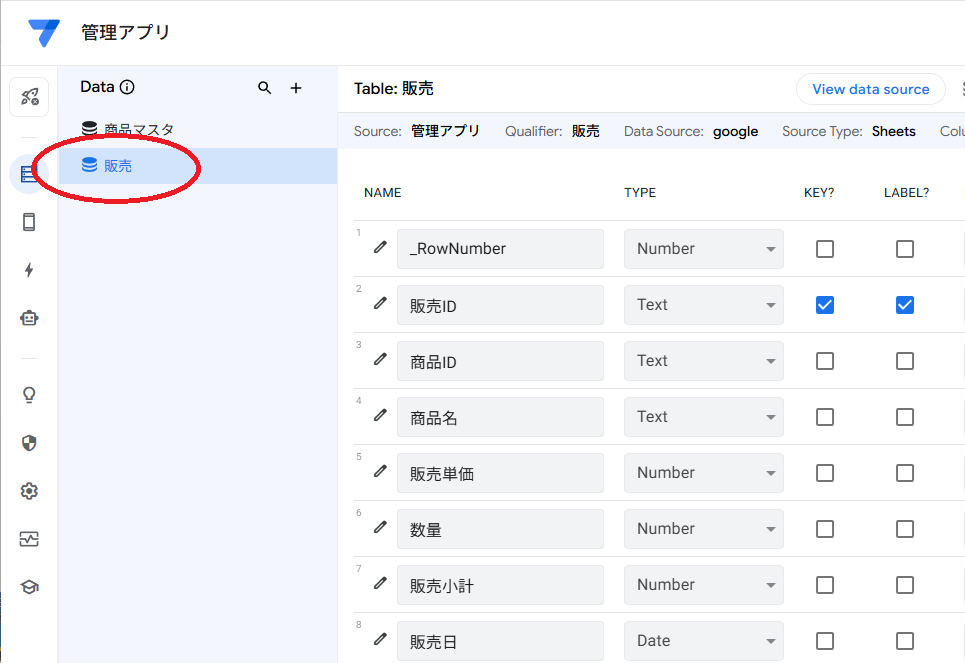
Task: Select 販売 table in Data list
Action: (118, 166)
